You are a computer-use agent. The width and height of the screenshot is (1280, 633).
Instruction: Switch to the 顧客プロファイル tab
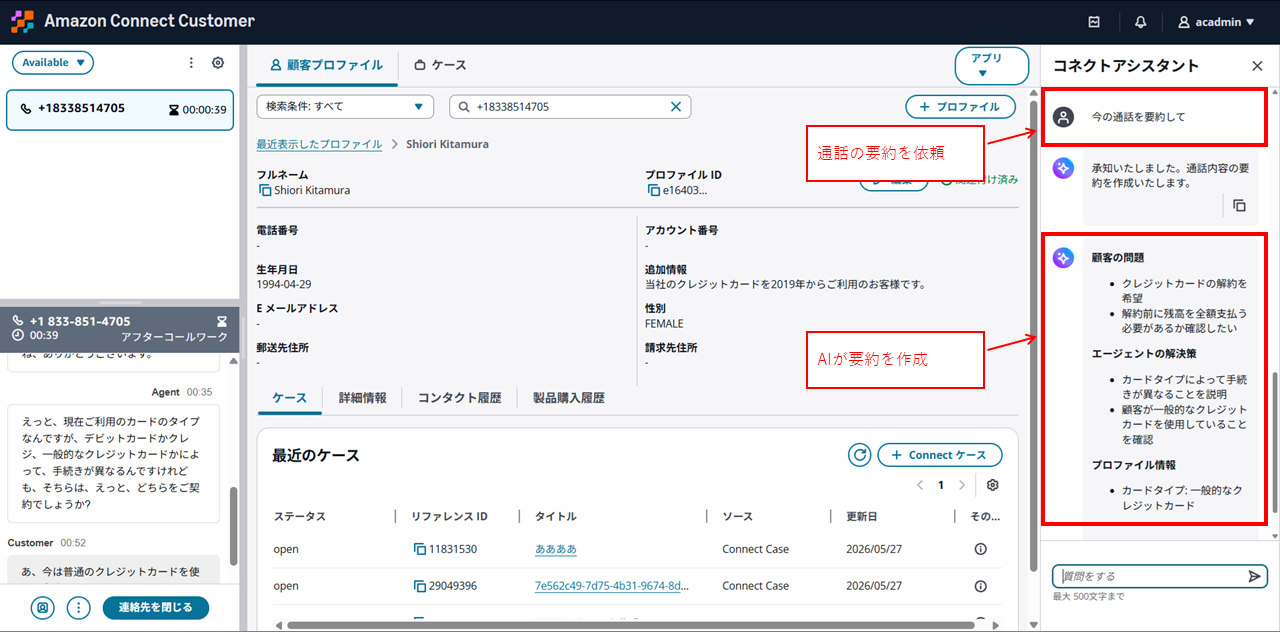327,65
